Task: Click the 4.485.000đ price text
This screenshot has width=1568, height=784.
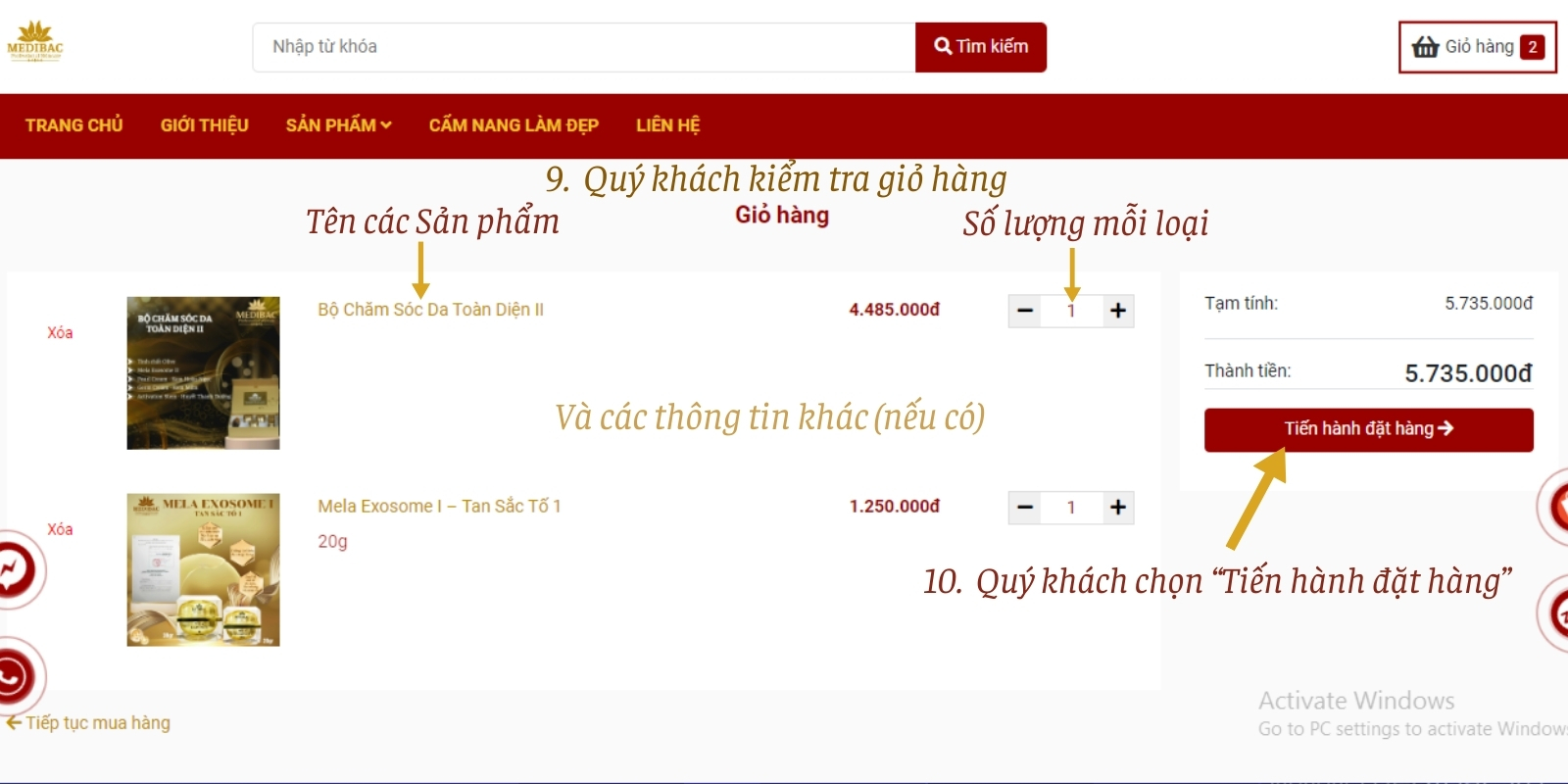Action: 894,310
